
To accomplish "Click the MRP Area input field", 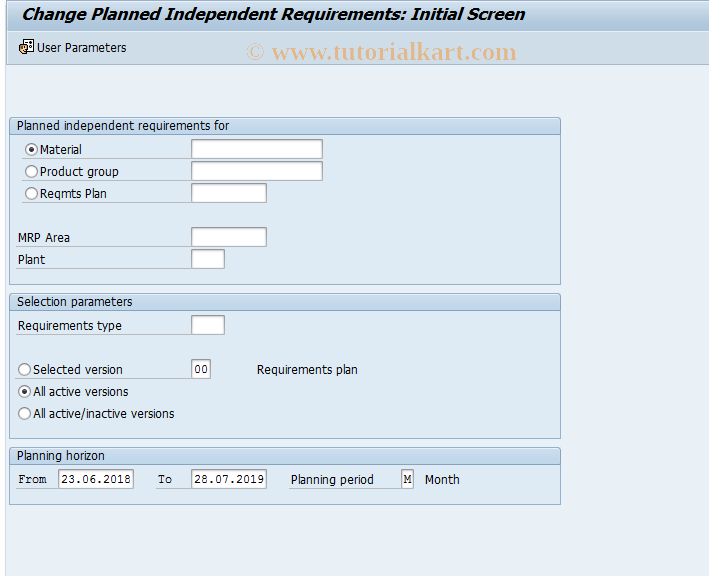I will [x=229, y=237].
